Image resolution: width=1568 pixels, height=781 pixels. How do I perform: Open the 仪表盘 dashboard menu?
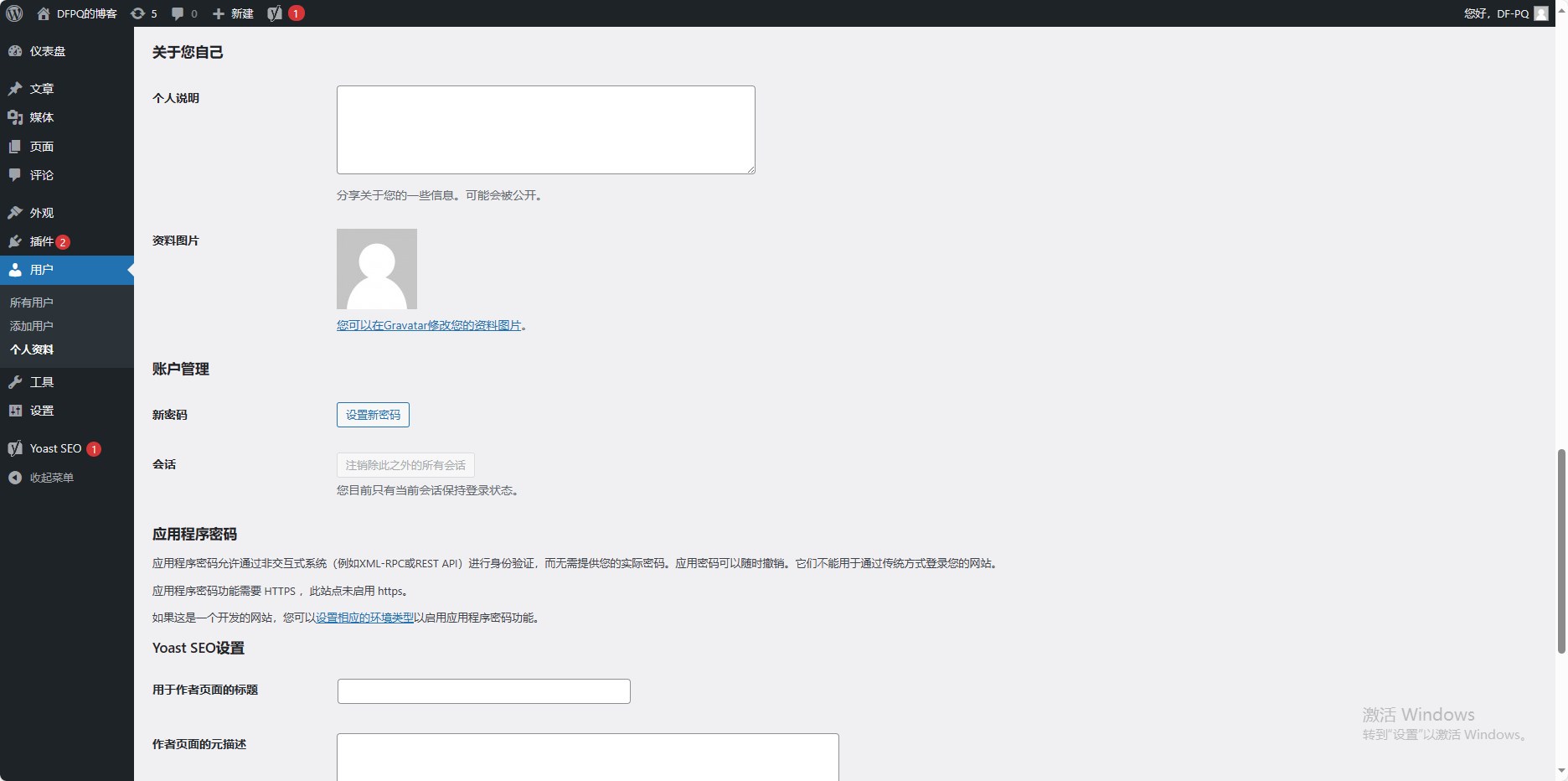pos(47,51)
